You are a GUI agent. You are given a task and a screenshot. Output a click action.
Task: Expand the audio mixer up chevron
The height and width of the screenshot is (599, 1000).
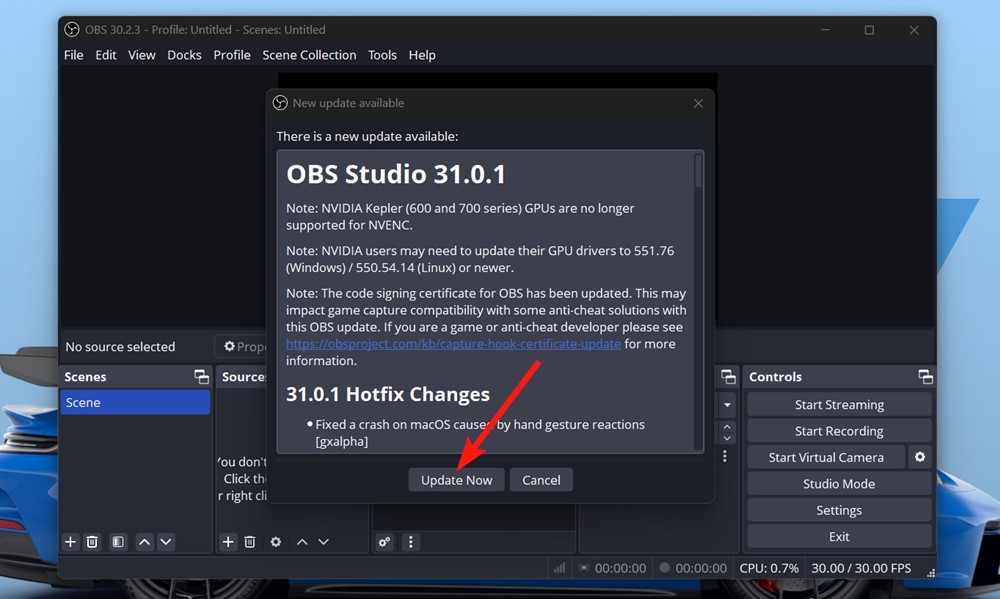tap(727, 426)
